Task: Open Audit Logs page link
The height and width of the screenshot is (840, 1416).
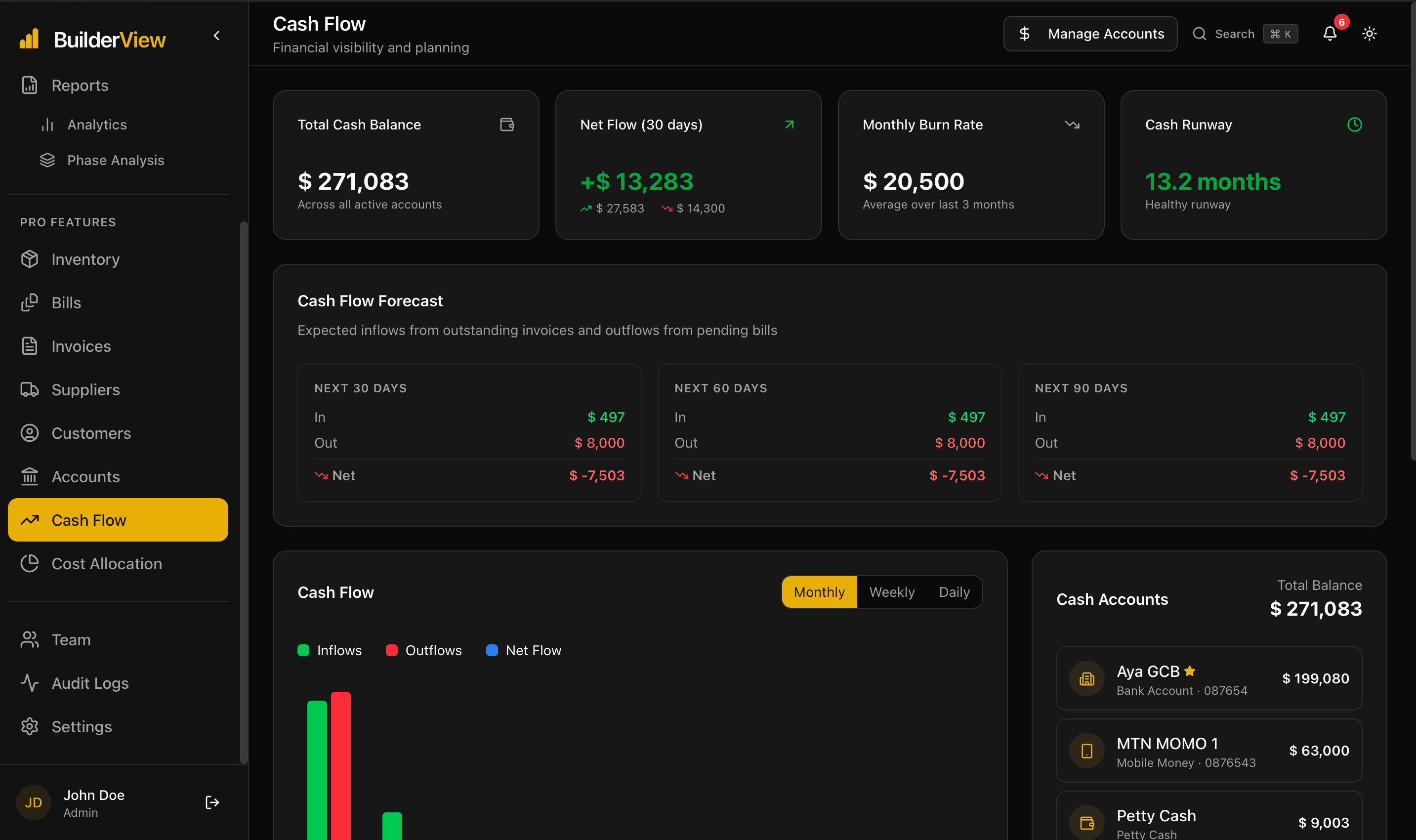Action: [x=118, y=683]
